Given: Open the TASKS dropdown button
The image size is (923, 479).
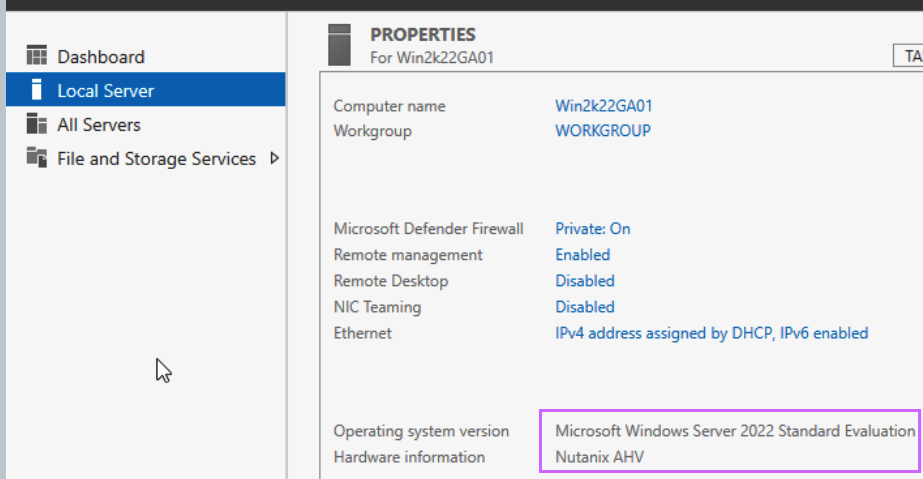Looking at the screenshot, I should pos(908,56).
